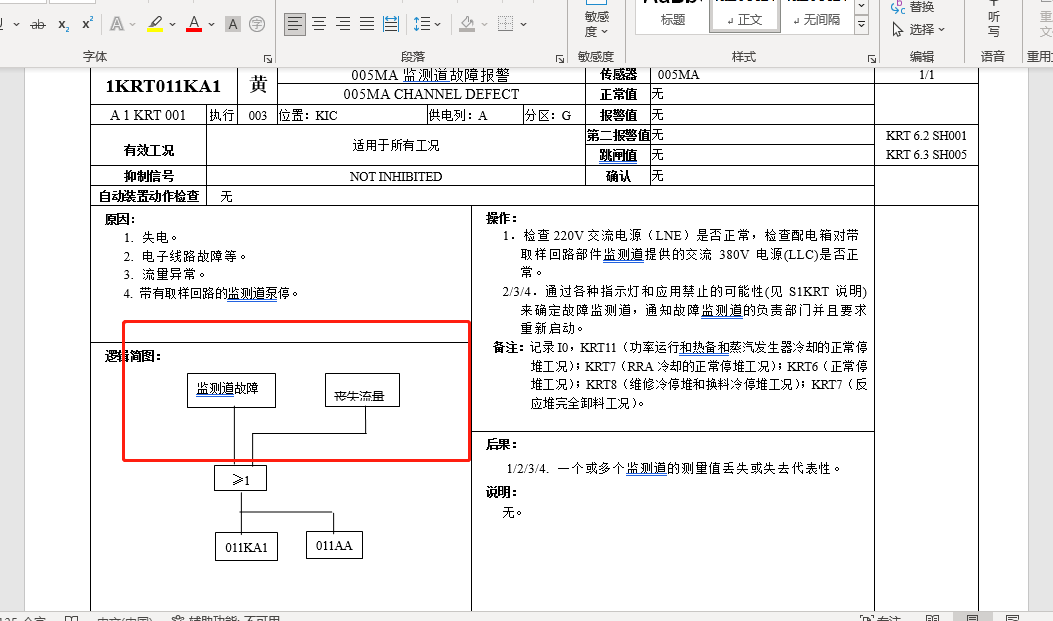Apply character shading to text
Viewport: 1053px width, 621px height.
pyautogui.click(x=233, y=24)
